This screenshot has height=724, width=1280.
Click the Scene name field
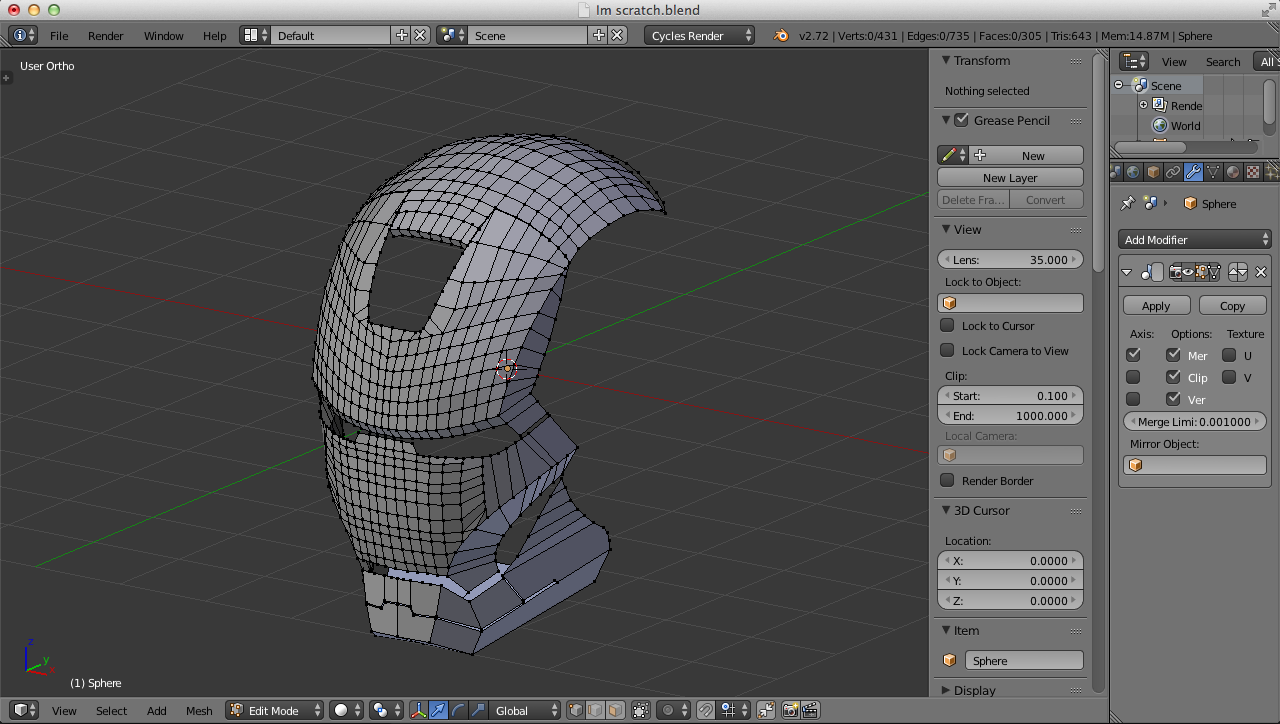point(529,35)
